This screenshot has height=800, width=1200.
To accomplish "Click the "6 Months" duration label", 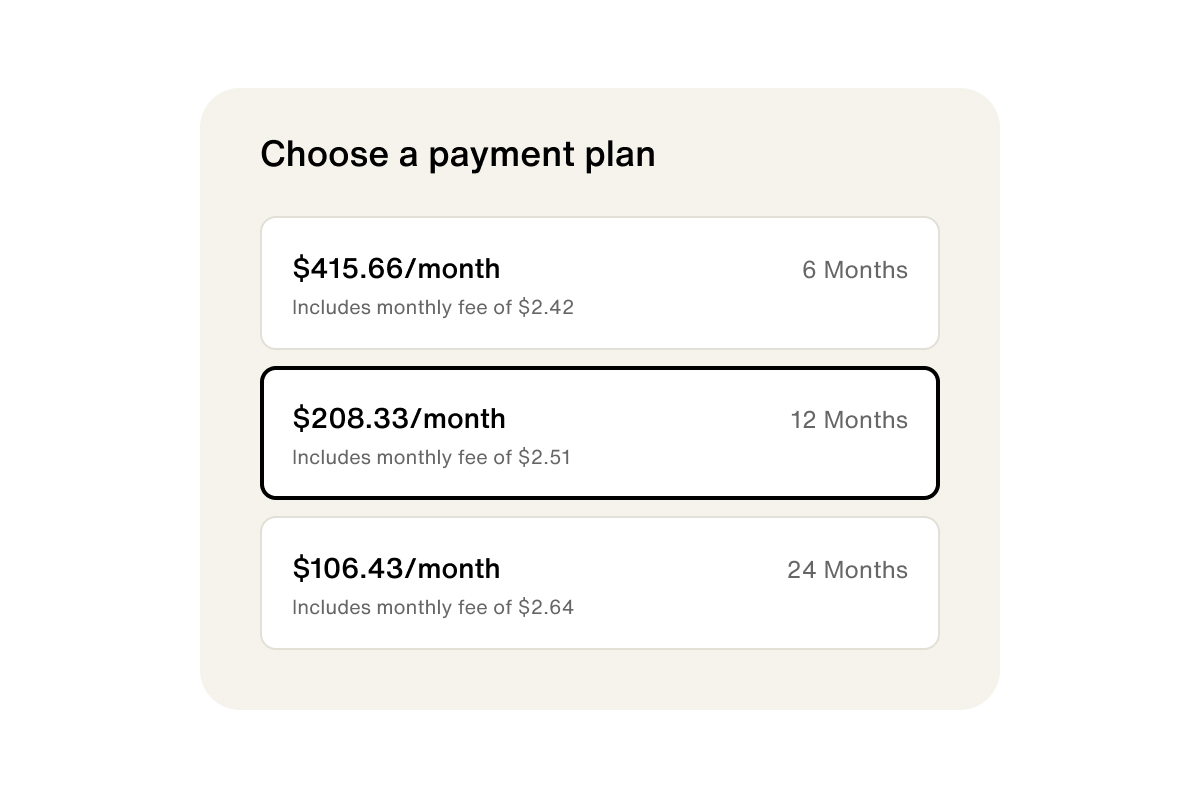I will [x=854, y=270].
